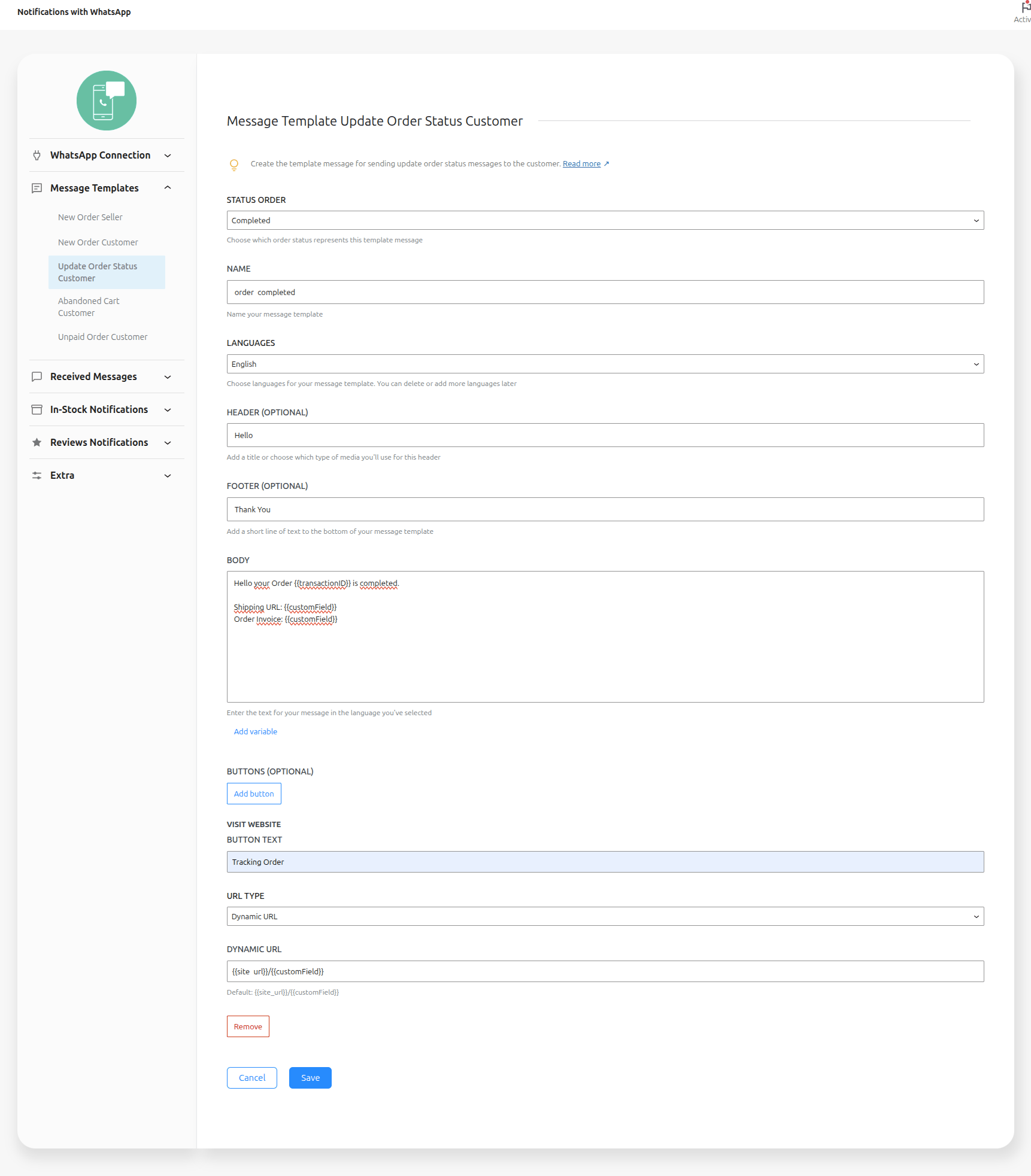Click the Received Messages chat icon
This screenshot has width=1031, height=1176.
pyautogui.click(x=37, y=376)
